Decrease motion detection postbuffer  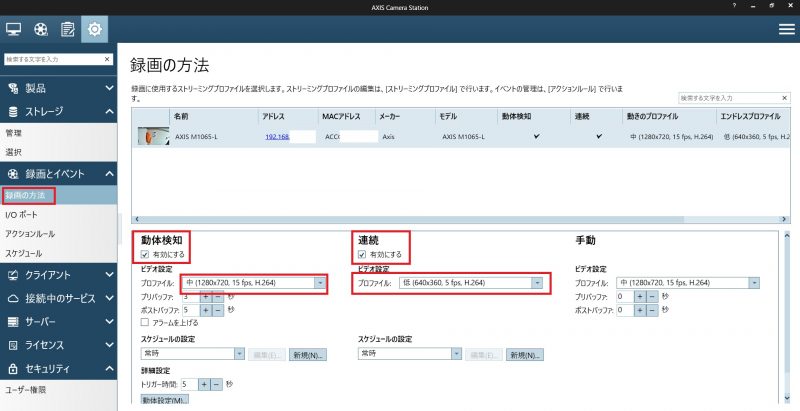[218, 310]
